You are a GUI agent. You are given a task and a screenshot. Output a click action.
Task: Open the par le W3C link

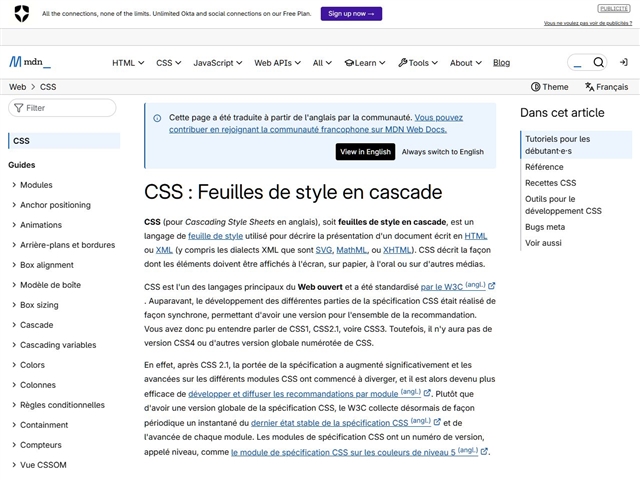tap(453, 287)
